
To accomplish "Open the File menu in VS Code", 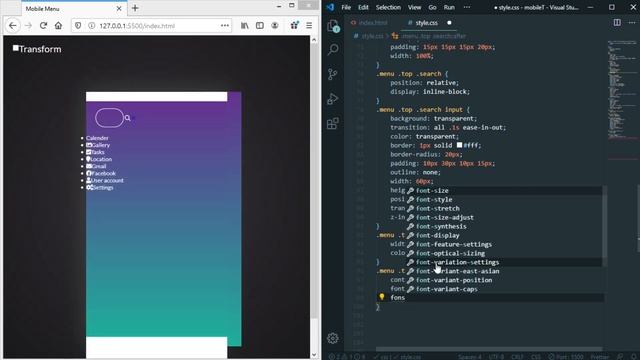I will tap(346, 7).
